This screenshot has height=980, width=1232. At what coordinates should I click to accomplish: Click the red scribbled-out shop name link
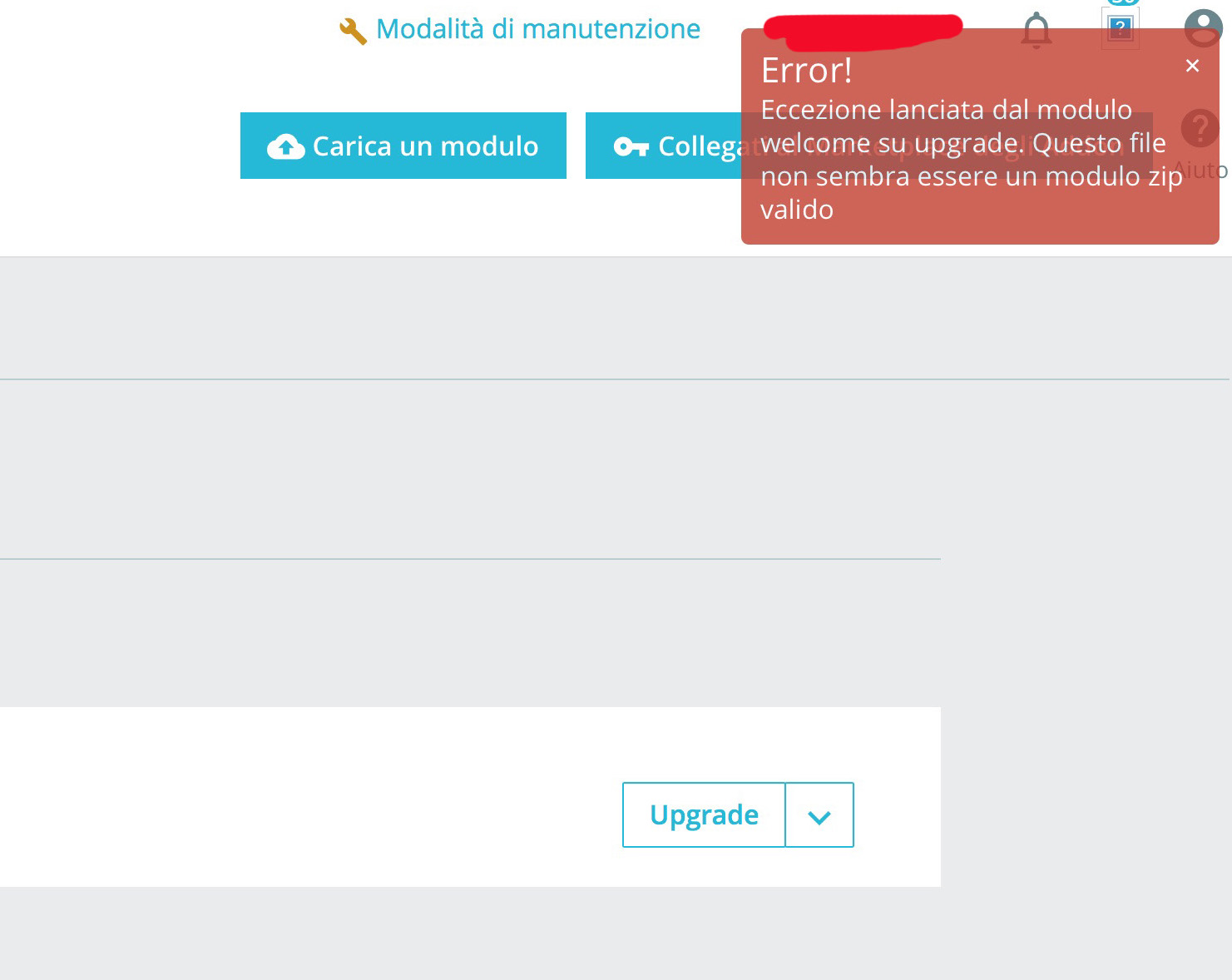(863, 27)
